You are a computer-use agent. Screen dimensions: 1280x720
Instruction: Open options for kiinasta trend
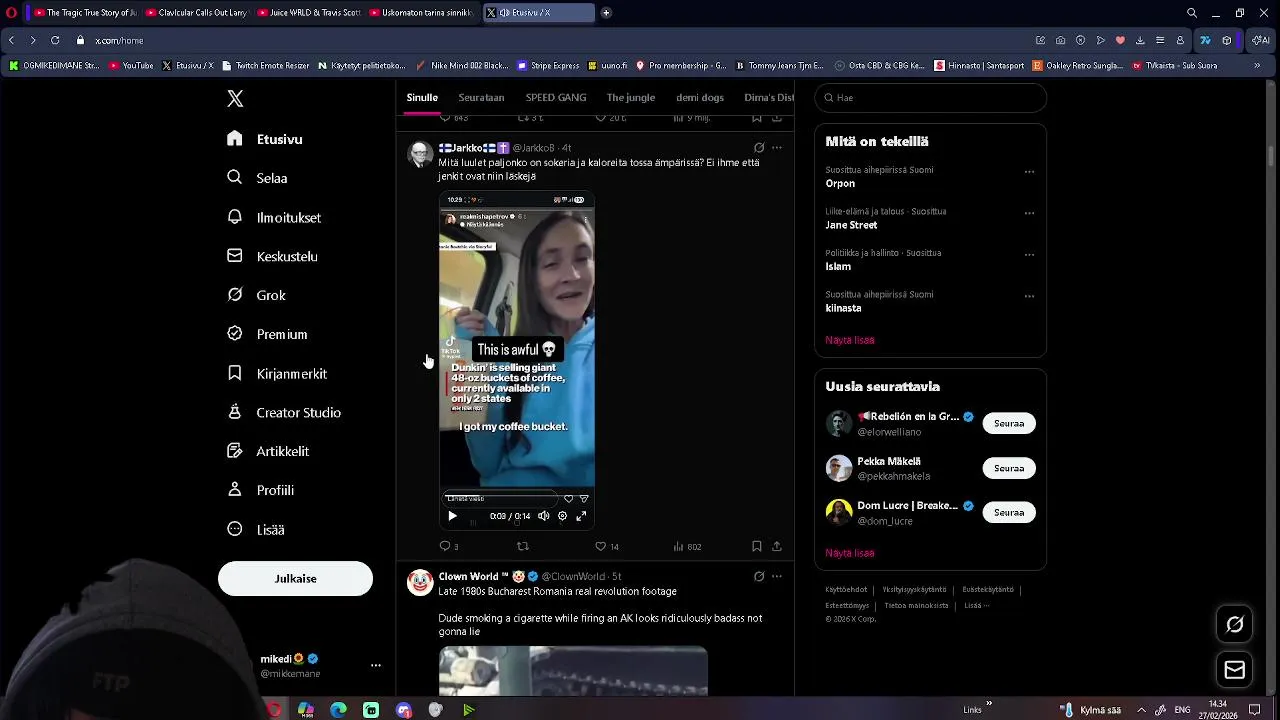(x=1029, y=297)
